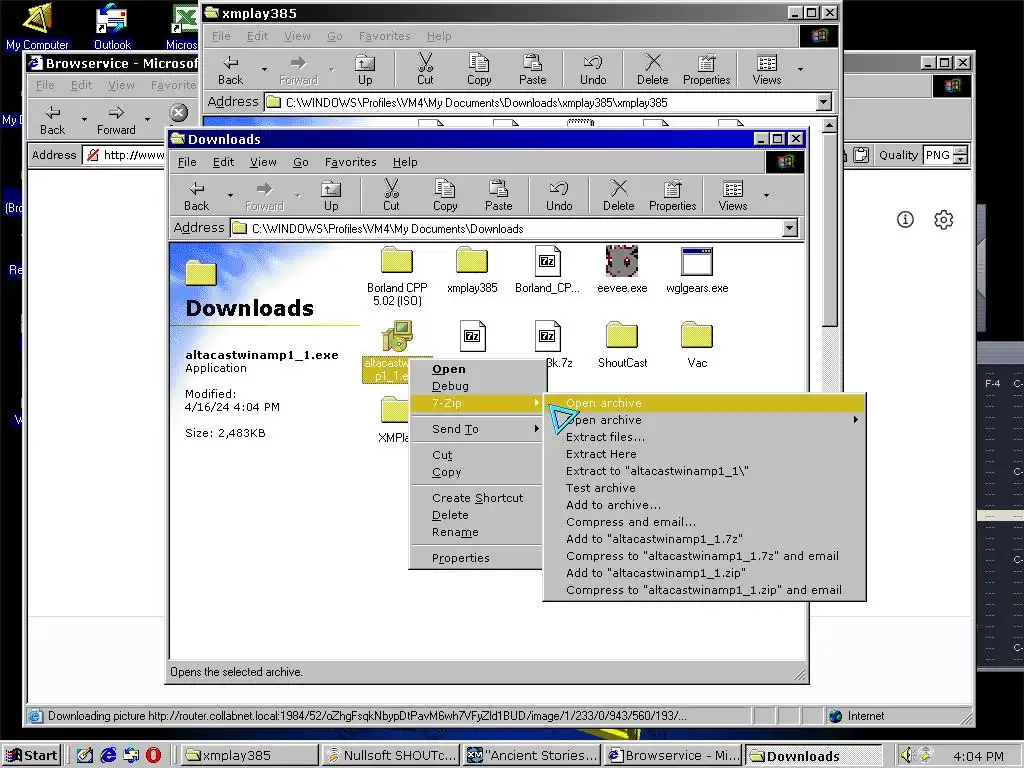The image size is (1024, 768).
Task: Open the Back history arrow in the Downloads toolbar
Action: [x=230, y=195]
